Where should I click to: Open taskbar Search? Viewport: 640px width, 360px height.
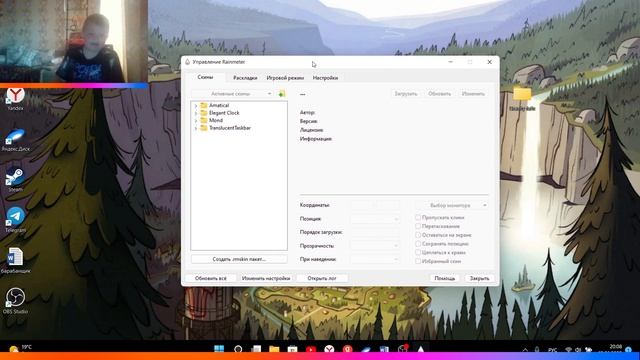click(x=238, y=349)
